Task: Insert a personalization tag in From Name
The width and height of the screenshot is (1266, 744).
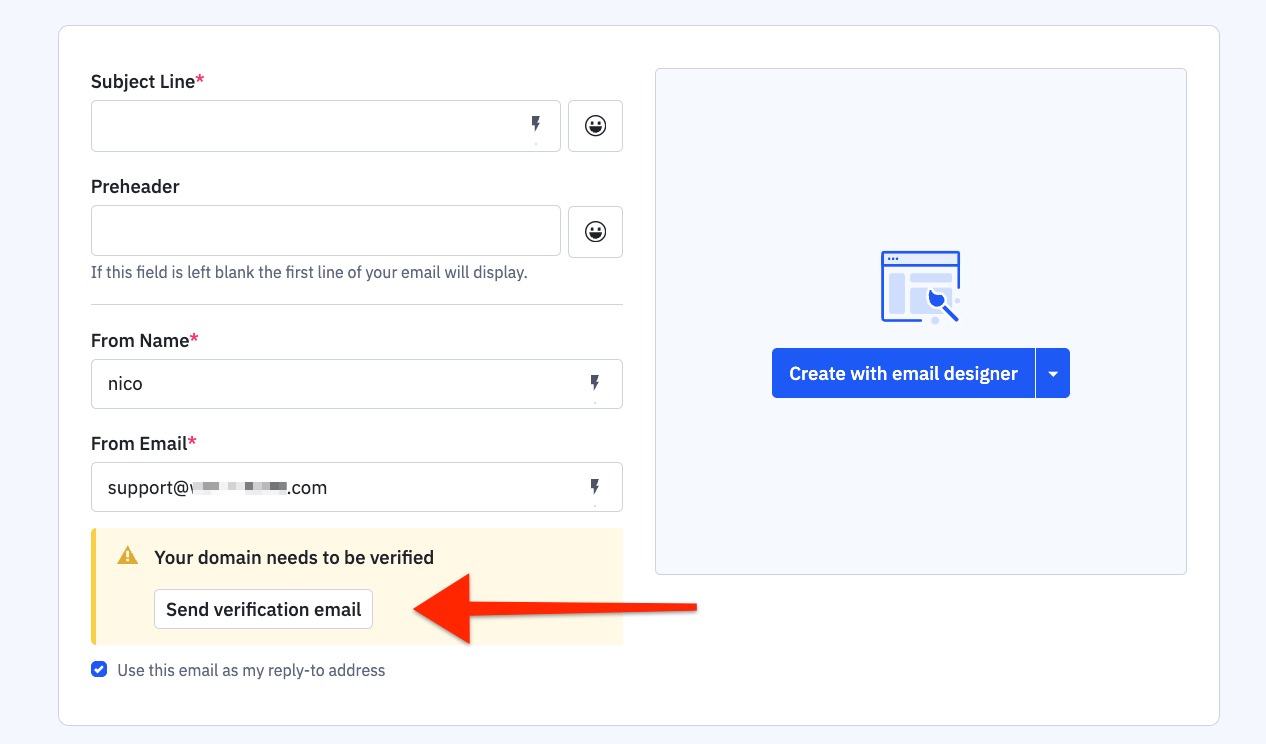Action: pyautogui.click(x=595, y=383)
